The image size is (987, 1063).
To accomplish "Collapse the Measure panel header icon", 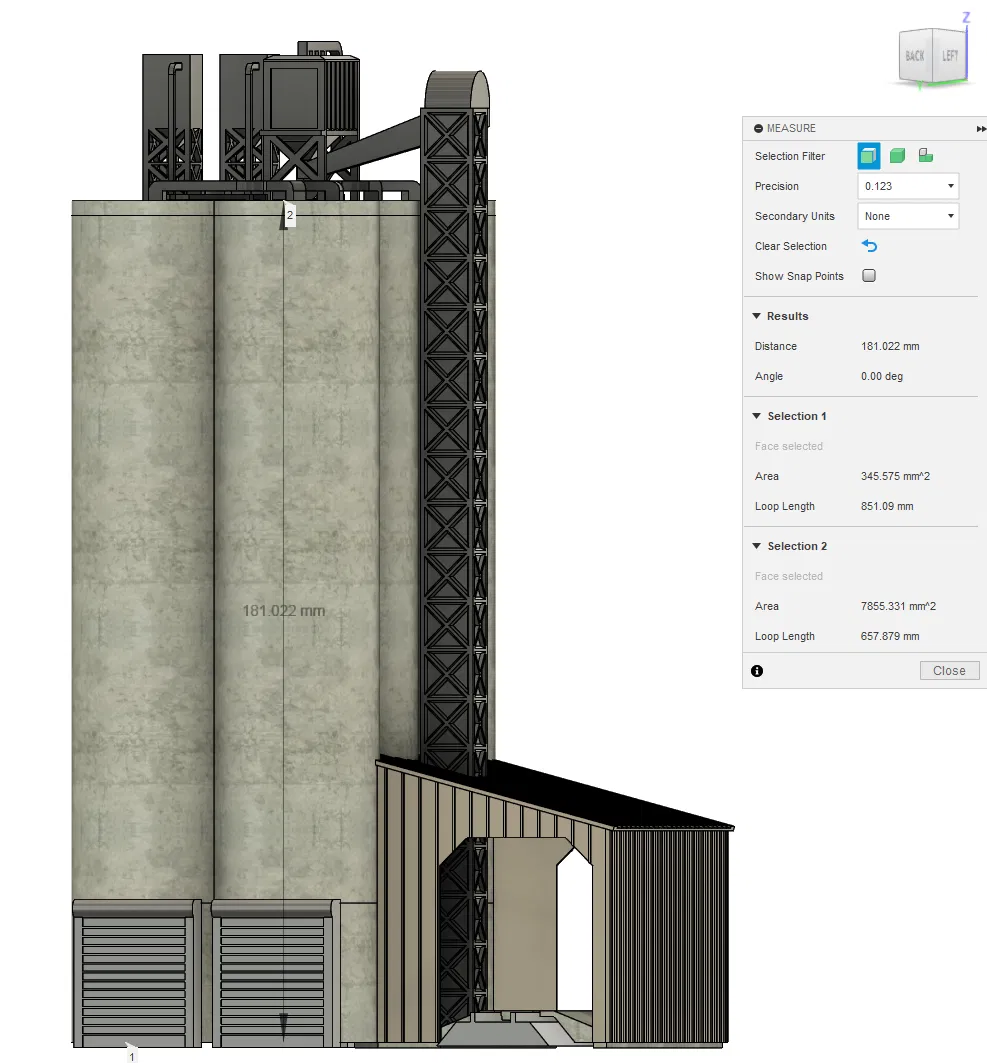I will (x=759, y=128).
